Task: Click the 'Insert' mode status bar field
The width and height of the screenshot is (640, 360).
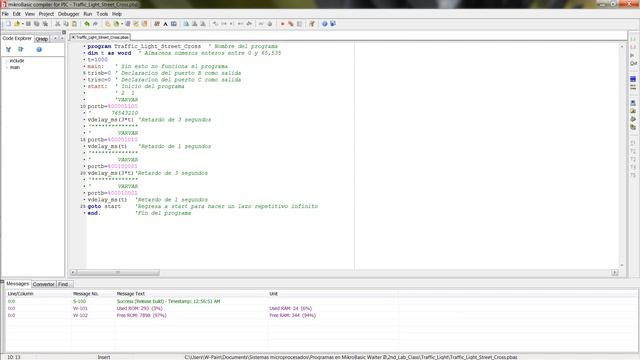Action: pos(104,357)
